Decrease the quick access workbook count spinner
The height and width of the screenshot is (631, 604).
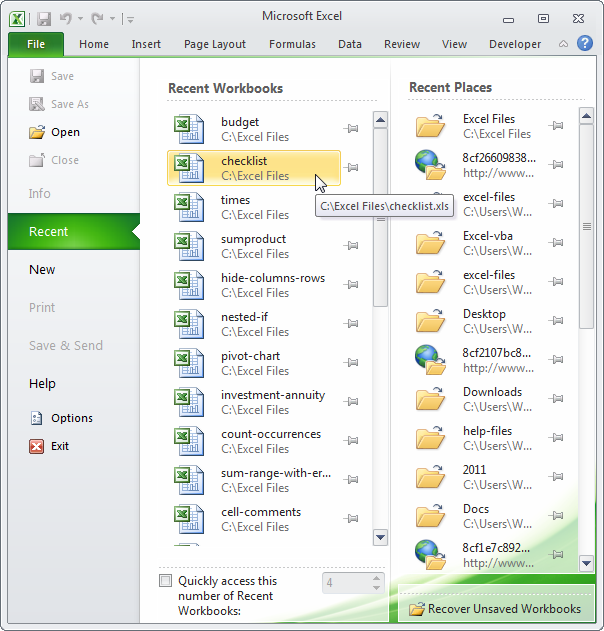pos(376,588)
